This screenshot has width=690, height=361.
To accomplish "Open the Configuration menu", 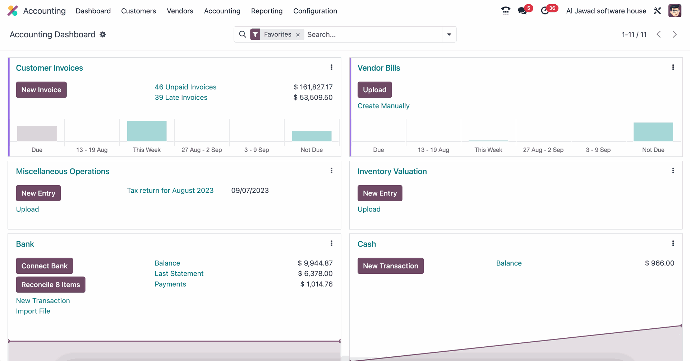I will [315, 11].
